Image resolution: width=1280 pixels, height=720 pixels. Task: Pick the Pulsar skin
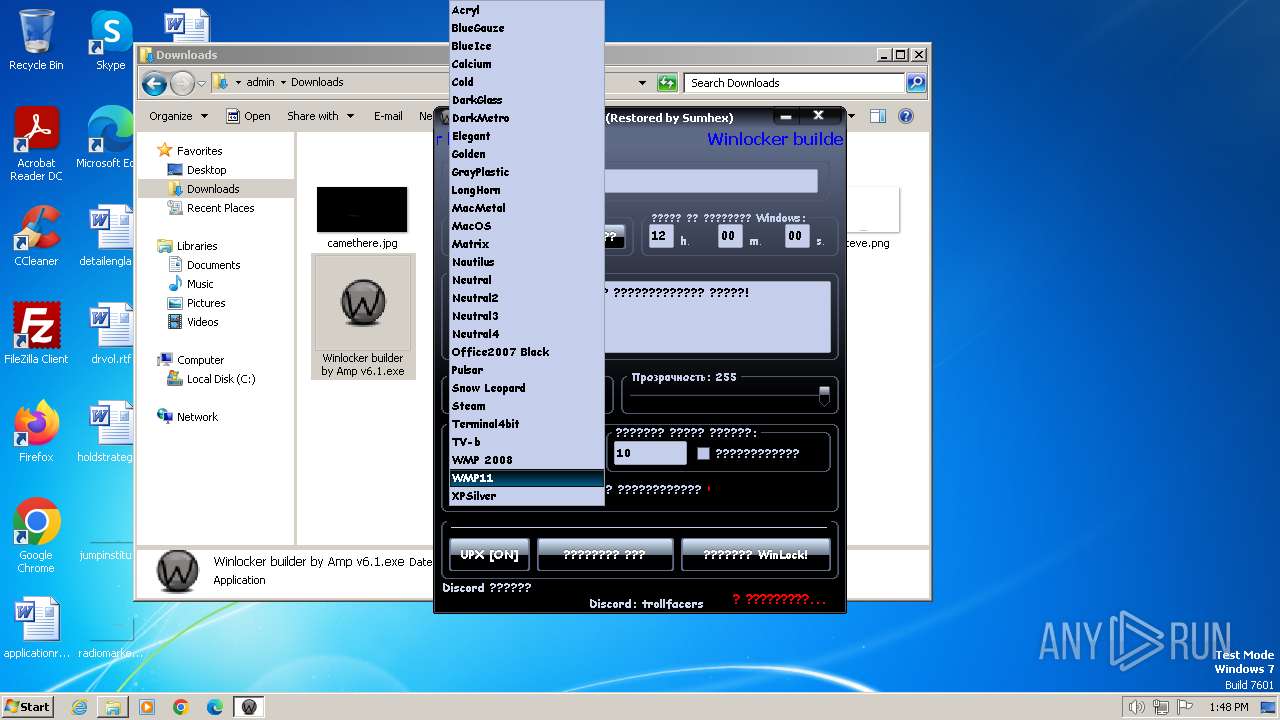(527, 370)
